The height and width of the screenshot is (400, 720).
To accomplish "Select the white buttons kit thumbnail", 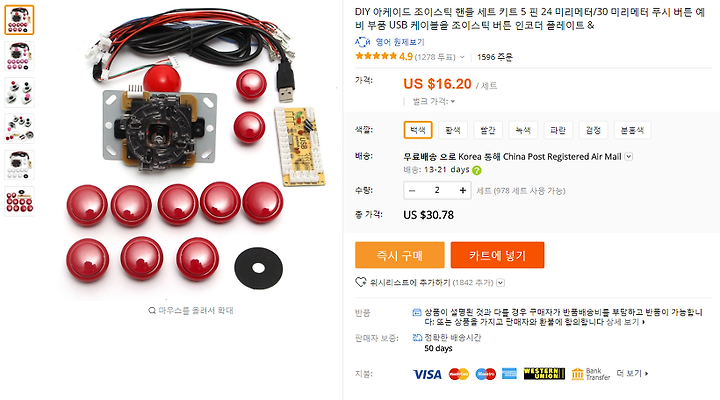I will tap(19, 165).
